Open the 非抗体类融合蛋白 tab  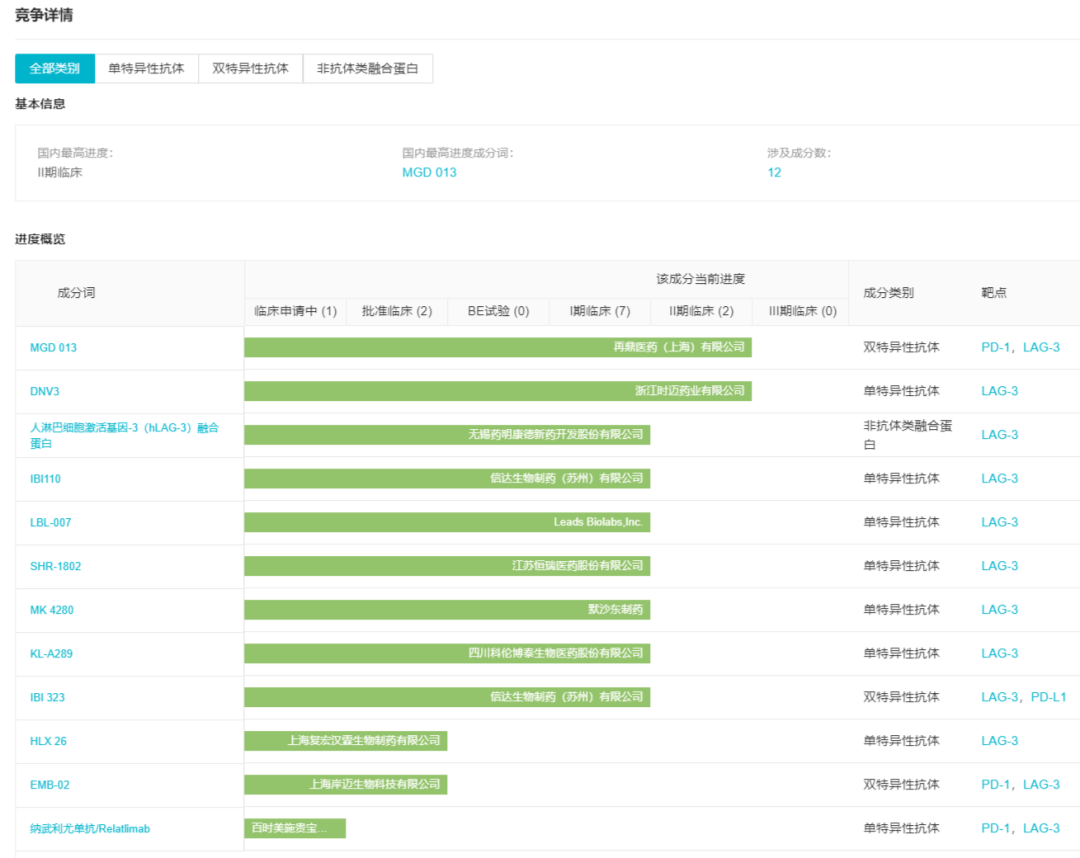pyautogui.click(x=367, y=68)
